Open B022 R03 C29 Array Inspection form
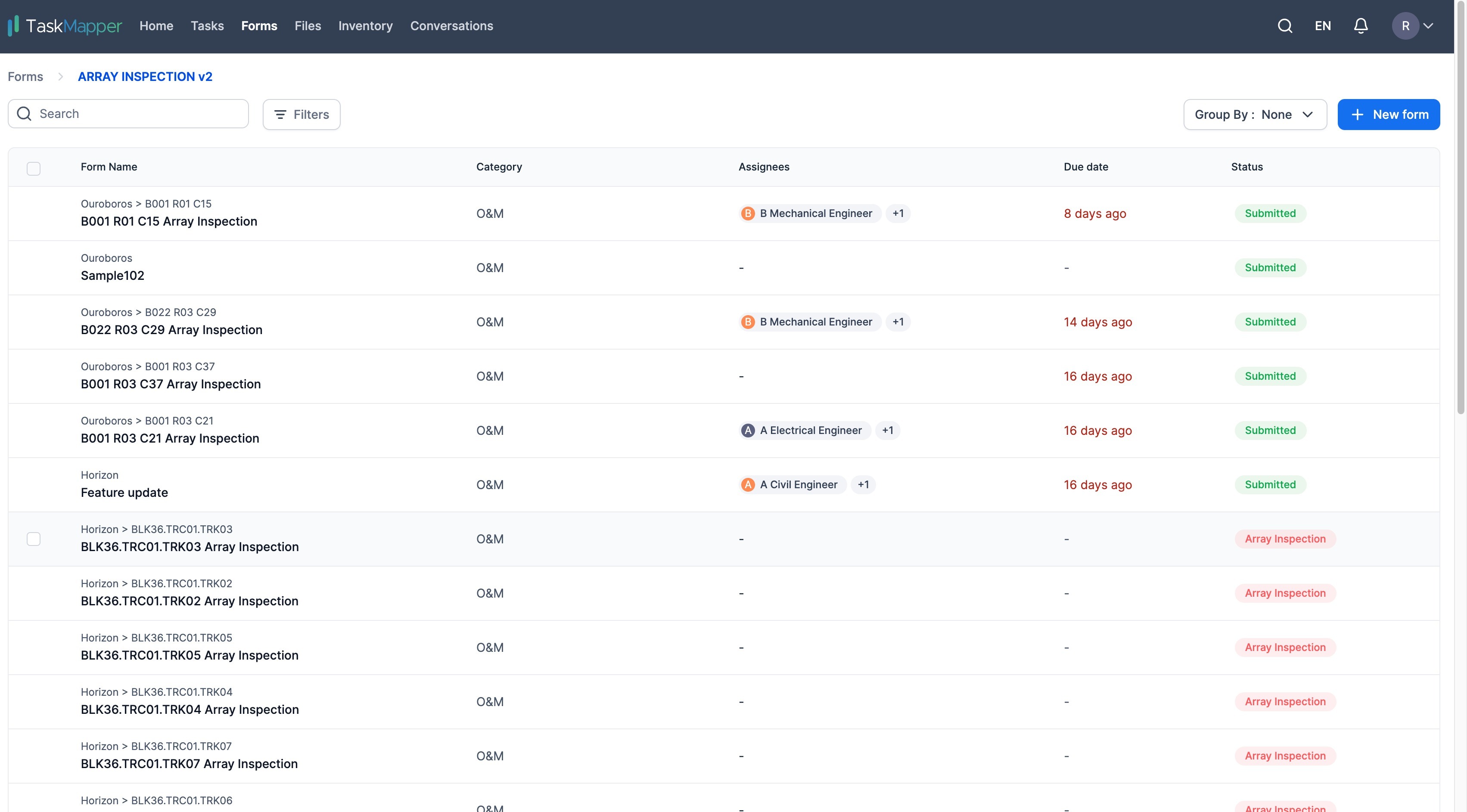1467x812 pixels. pos(171,330)
